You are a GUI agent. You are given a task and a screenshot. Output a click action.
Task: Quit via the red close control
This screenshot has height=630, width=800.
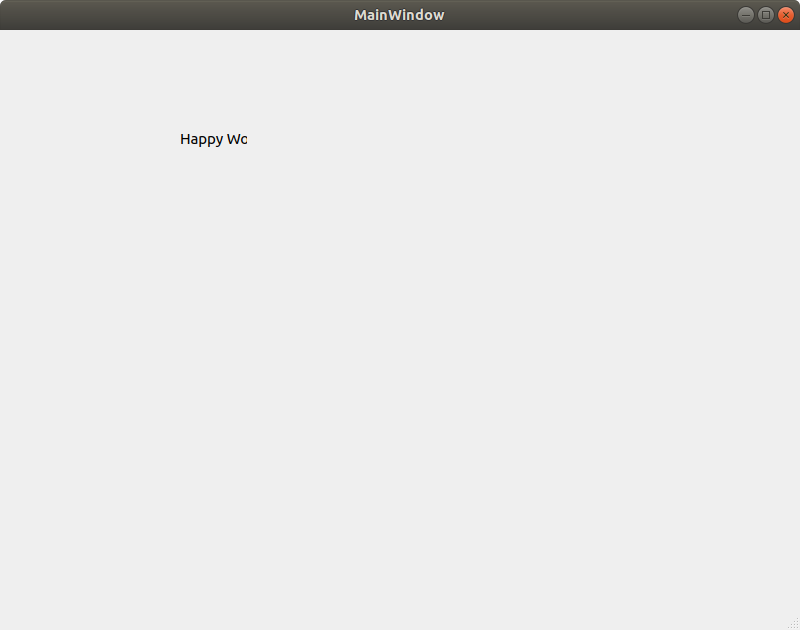786,15
